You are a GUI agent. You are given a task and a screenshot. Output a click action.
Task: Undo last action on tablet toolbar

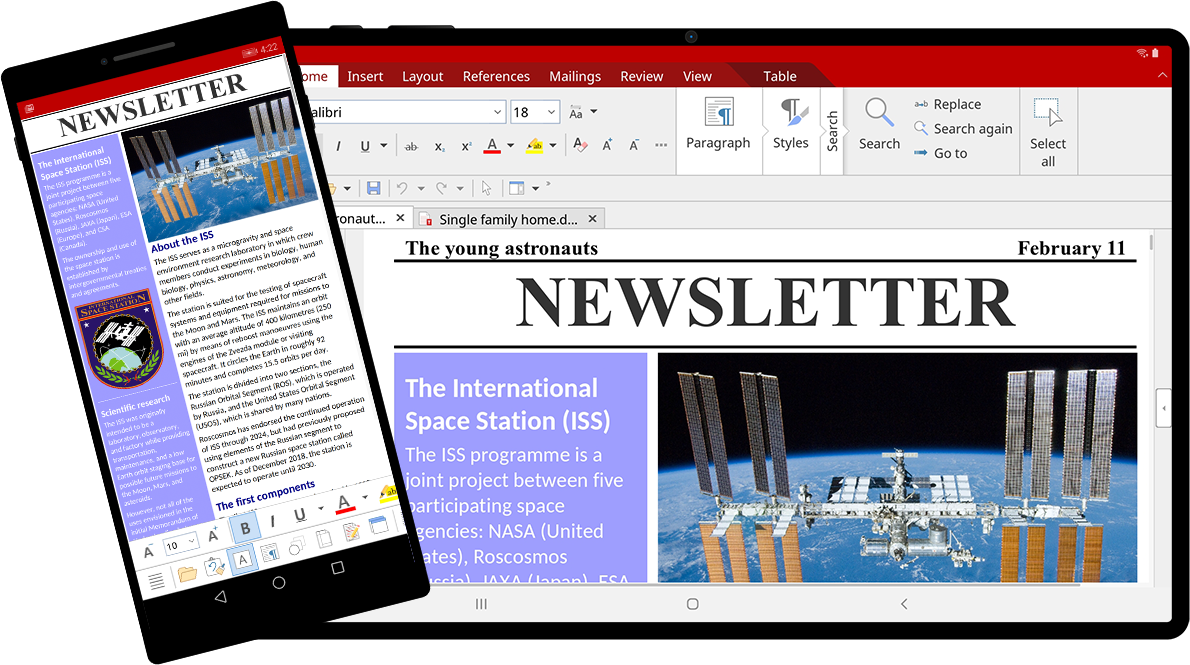click(401, 188)
